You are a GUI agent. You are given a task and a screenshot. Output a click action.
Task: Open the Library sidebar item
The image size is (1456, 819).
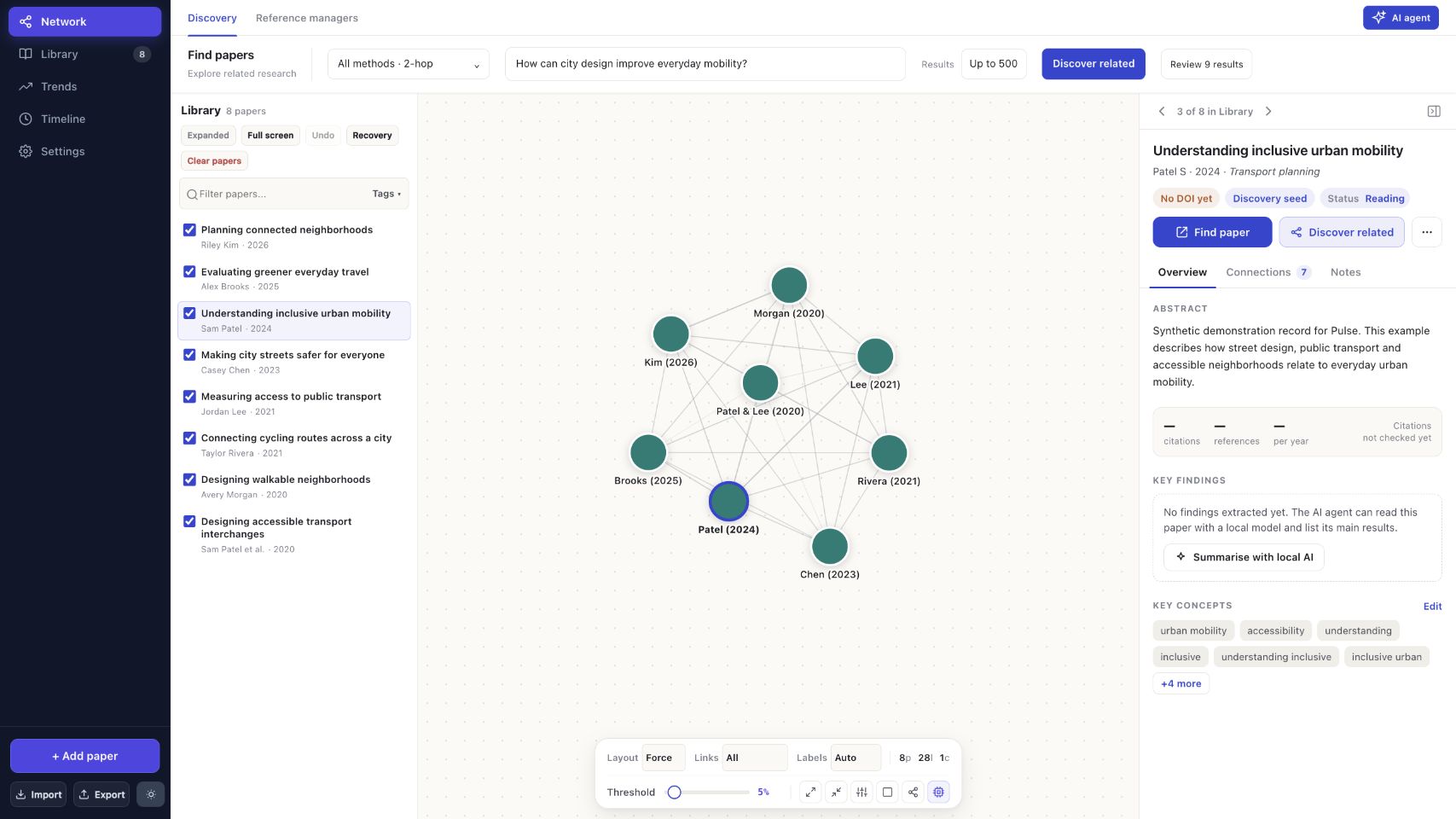(84, 54)
